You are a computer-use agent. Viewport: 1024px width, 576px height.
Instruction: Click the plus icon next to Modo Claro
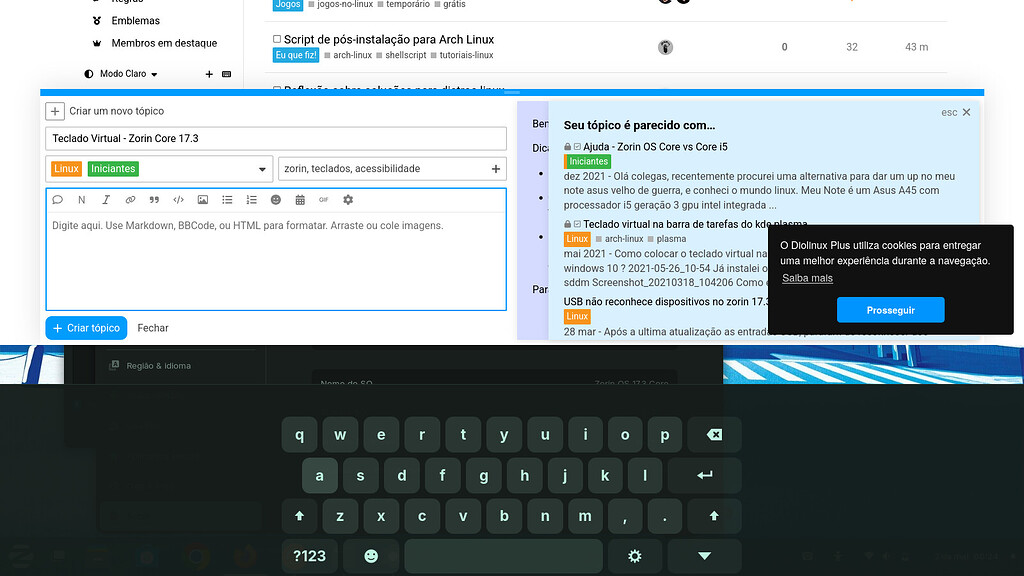click(209, 74)
